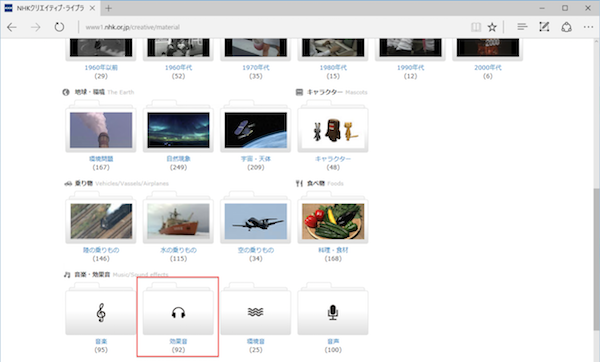Open the red ship water vehicles thumbnail
Image resolution: width=600 pixels, height=362 pixels.
pyautogui.click(x=178, y=221)
